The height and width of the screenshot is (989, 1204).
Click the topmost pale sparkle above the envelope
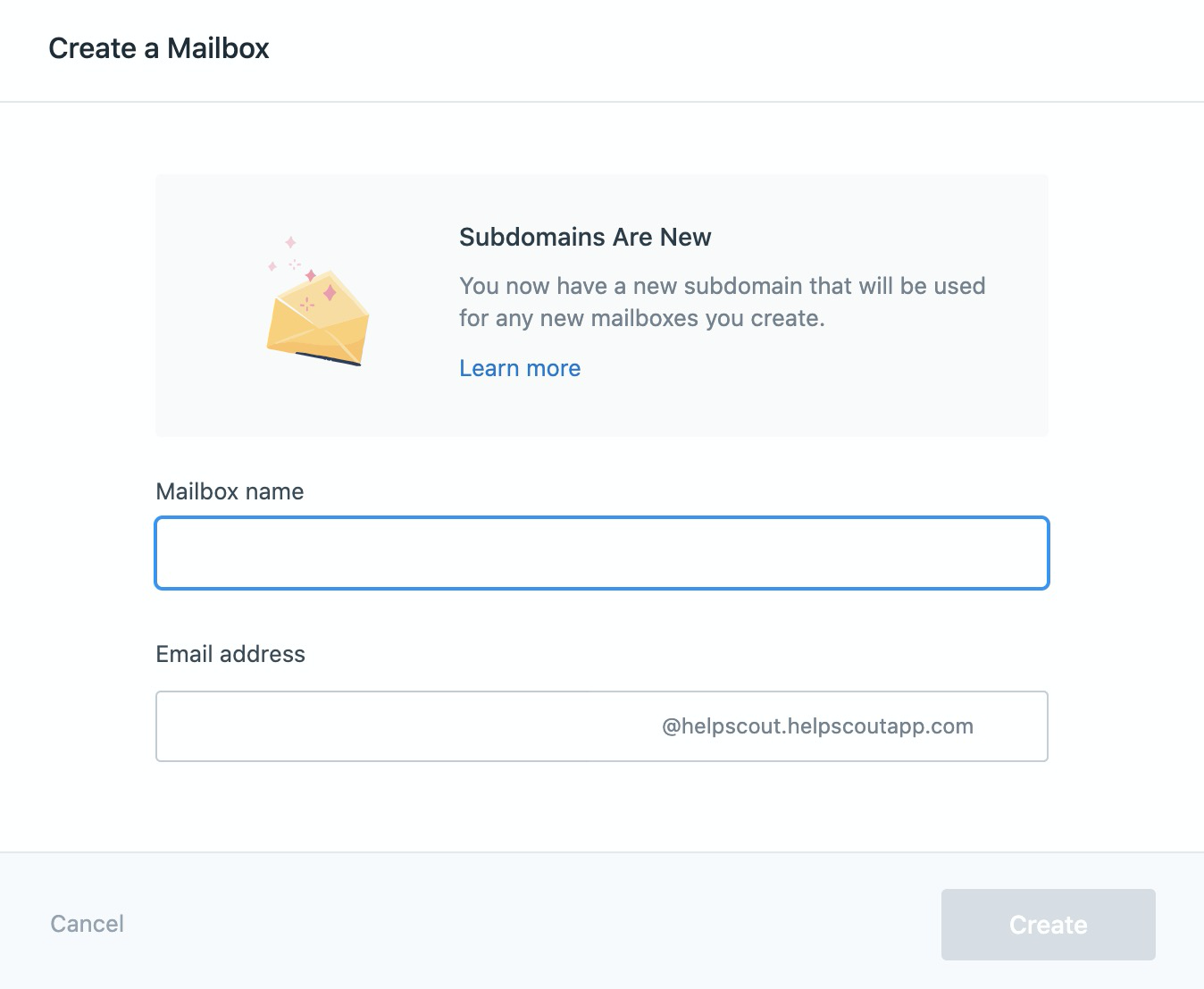click(x=290, y=242)
